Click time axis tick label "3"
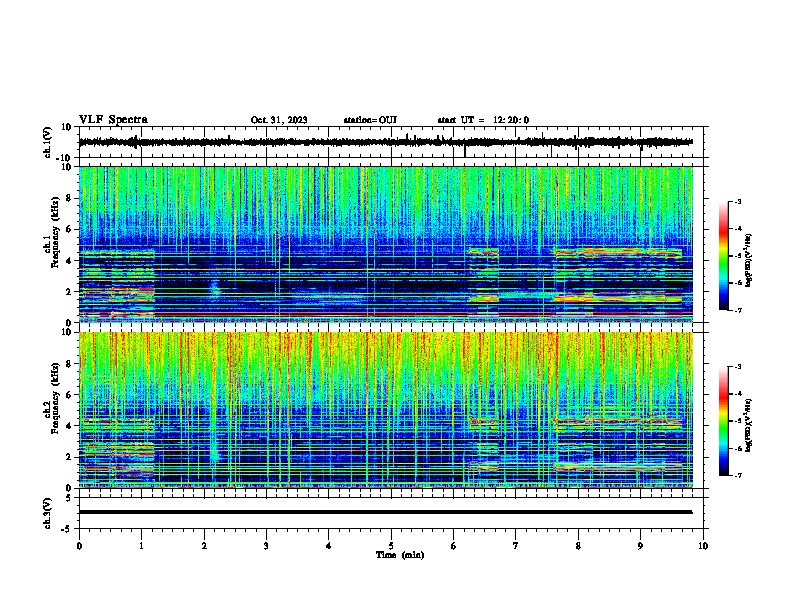This screenshot has width=792, height=612. click(x=266, y=546)
